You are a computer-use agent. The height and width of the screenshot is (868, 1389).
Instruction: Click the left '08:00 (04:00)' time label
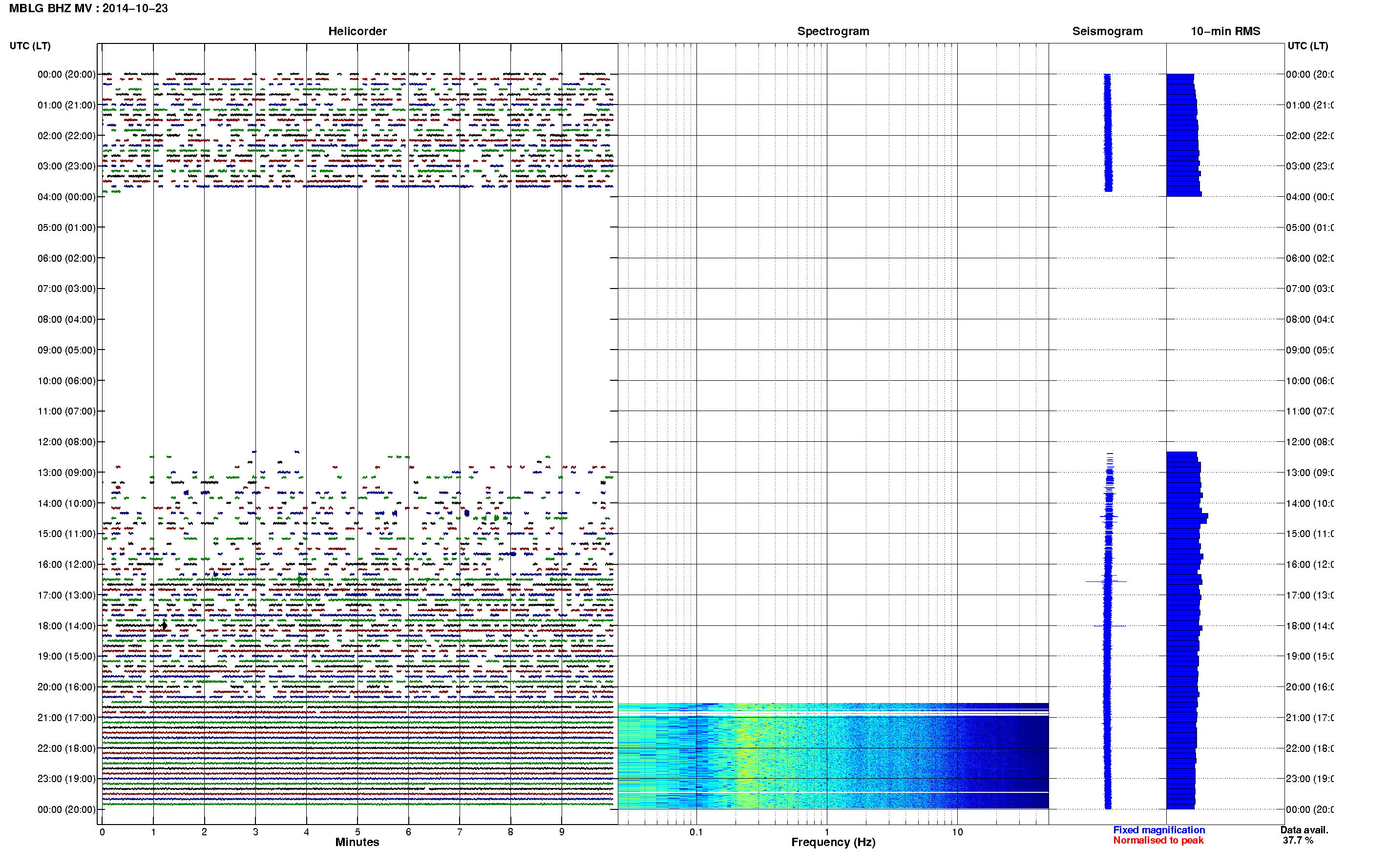[66, 319]
